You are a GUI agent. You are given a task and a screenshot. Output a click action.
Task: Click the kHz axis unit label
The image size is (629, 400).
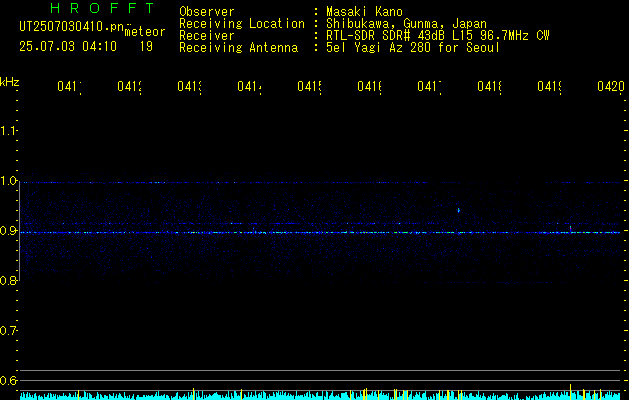pyautogui.click(x=10, y=82)
